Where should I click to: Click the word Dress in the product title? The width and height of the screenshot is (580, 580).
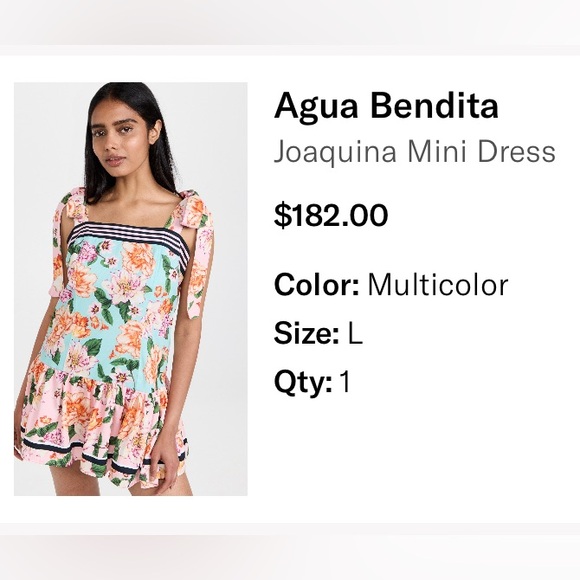coord(516,152)
